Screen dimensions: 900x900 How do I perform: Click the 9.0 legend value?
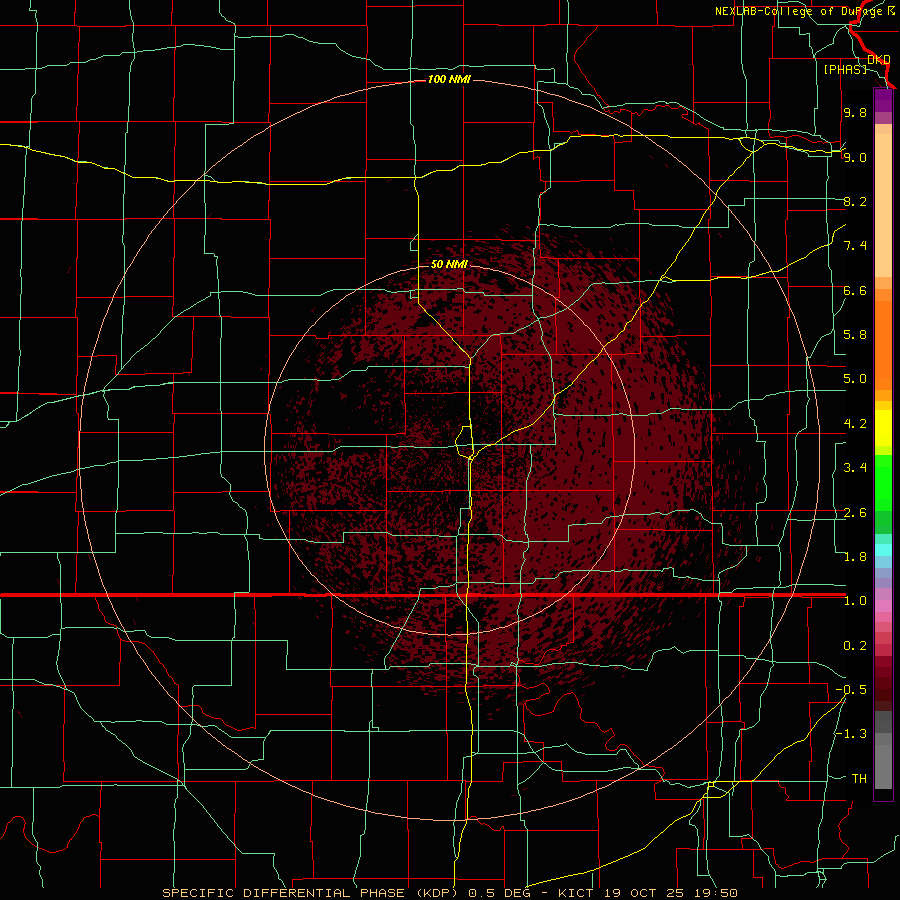[x=855, y=157]
